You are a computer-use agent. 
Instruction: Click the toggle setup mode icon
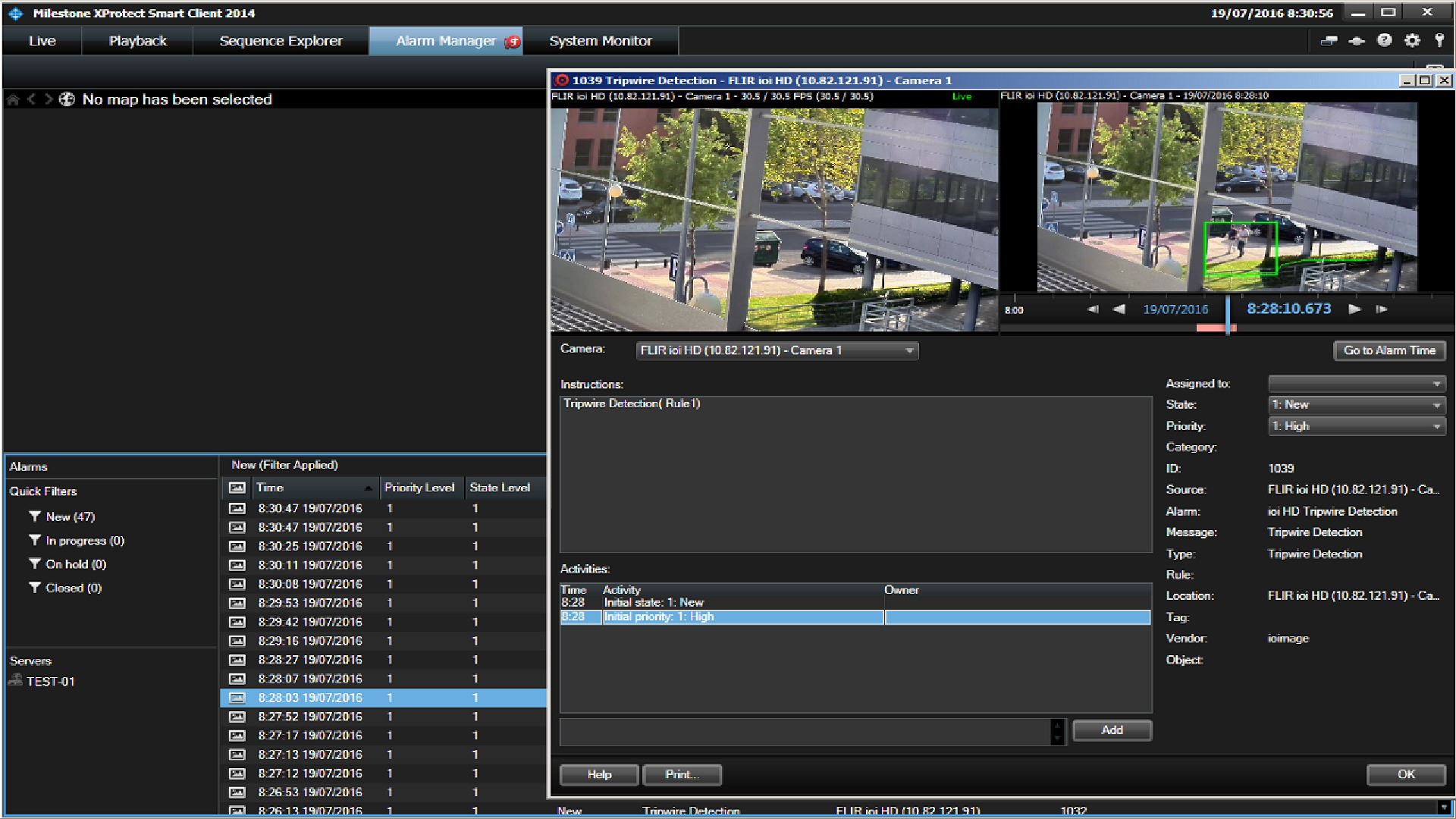coord(1357,41)
